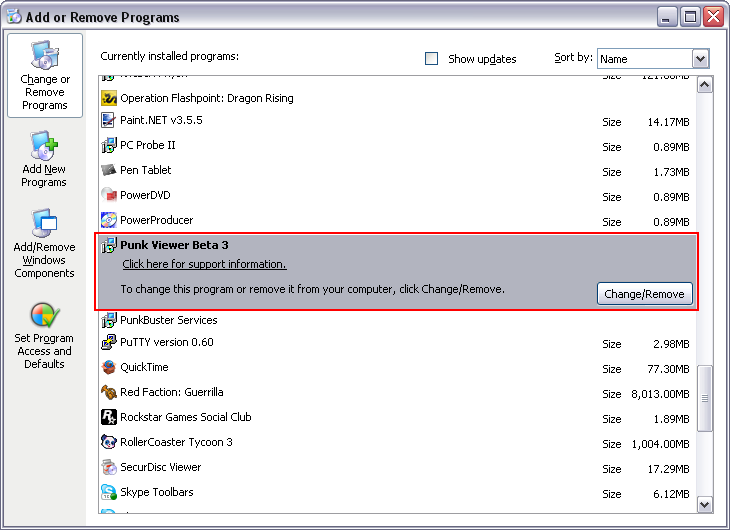Image resolution: width=730 pixels, height=530 pixels.
Task: Click the scrollbar up arrow
Action: pos(705,85)
